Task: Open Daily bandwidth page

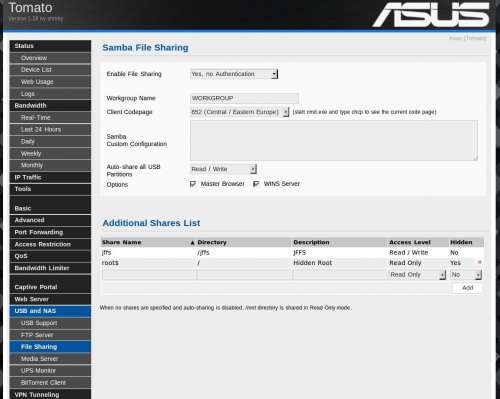Action: [50, 141]
